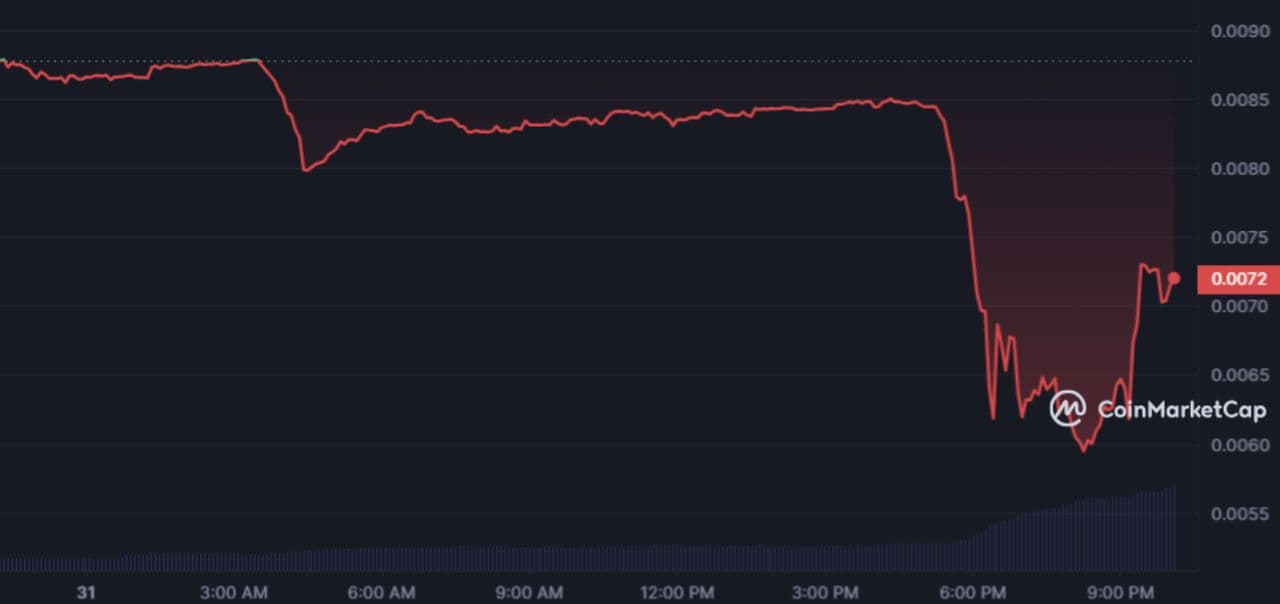The image size is (1280, 604).
Task: Click the red dot at line's end
Action: coord(1174,278)
